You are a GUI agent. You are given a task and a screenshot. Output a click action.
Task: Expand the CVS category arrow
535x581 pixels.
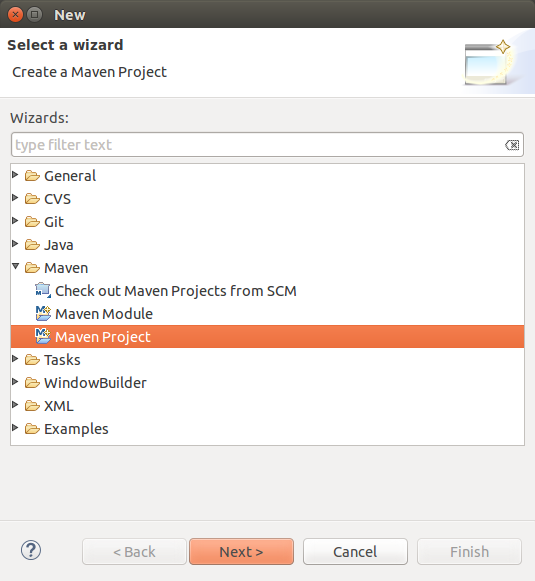click(x=15, y=198)
